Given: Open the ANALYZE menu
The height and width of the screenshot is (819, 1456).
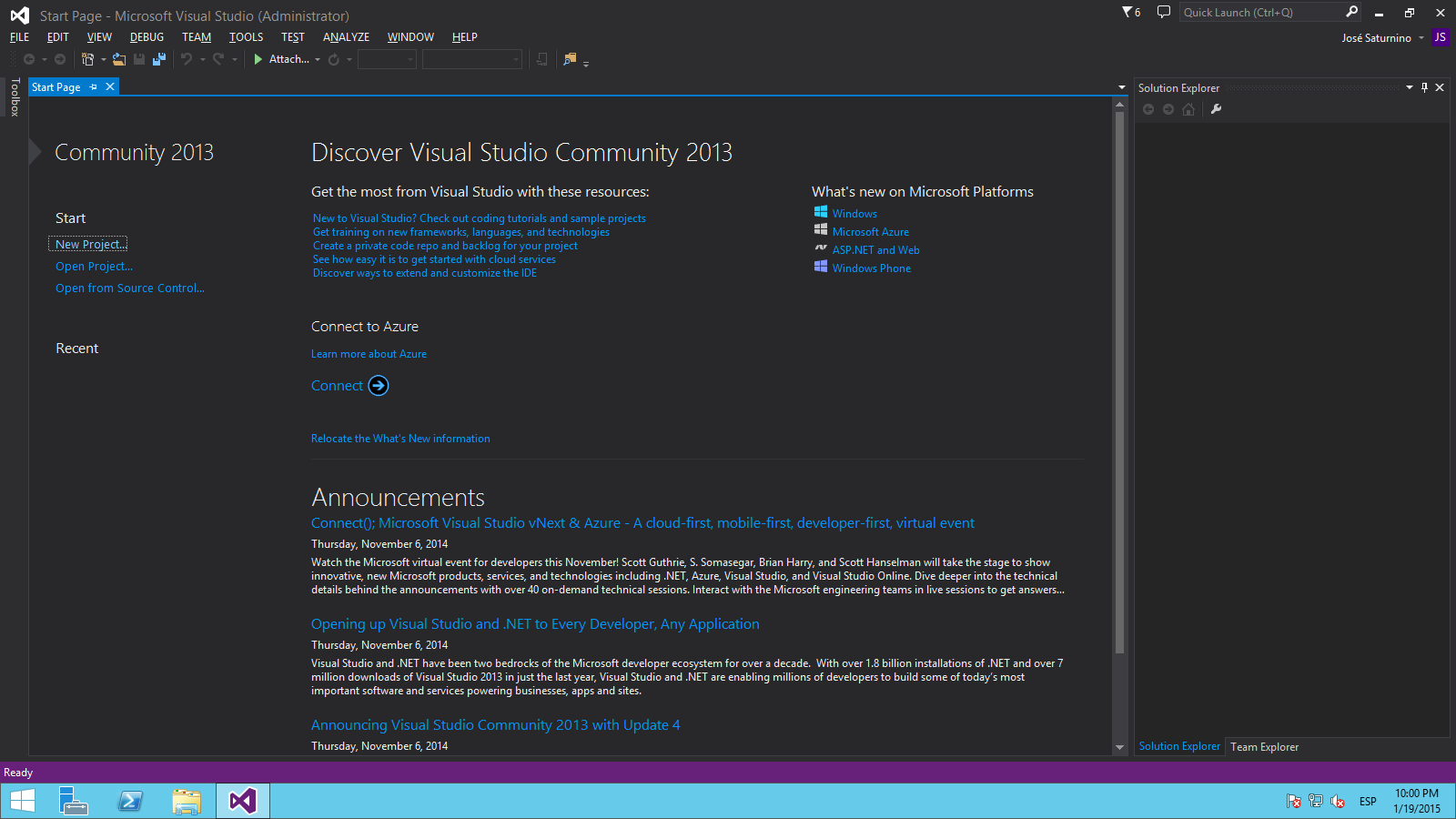Looking at the screenshot, I should point(346,37).
